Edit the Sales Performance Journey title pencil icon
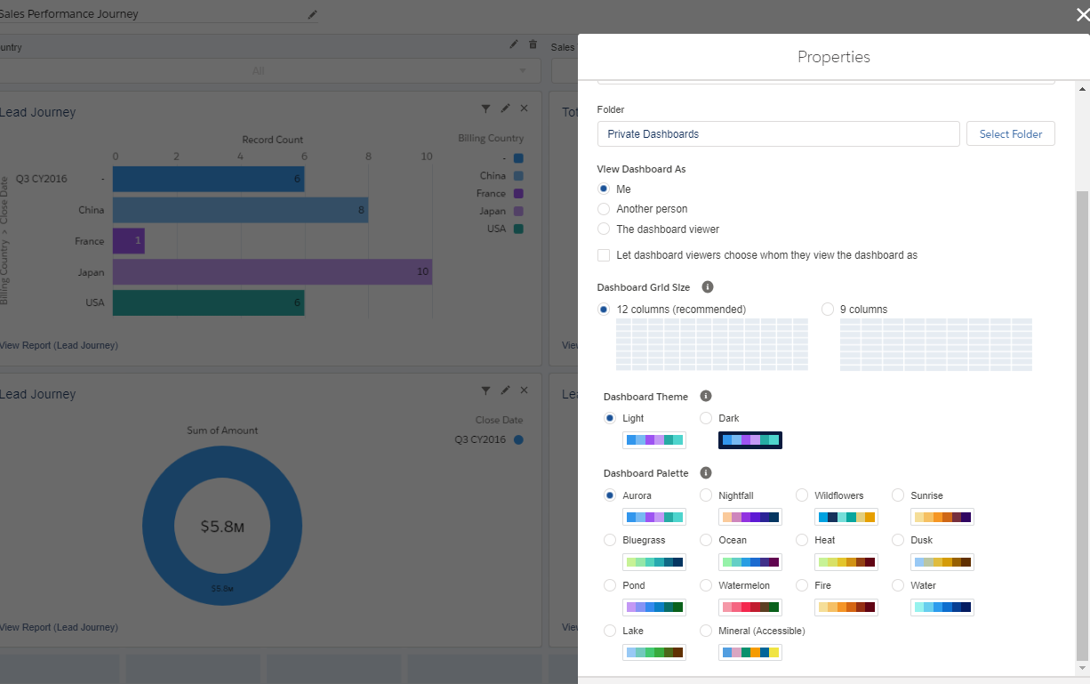The height and width of the screenshot is (684, 1090). tap(311, 15)
